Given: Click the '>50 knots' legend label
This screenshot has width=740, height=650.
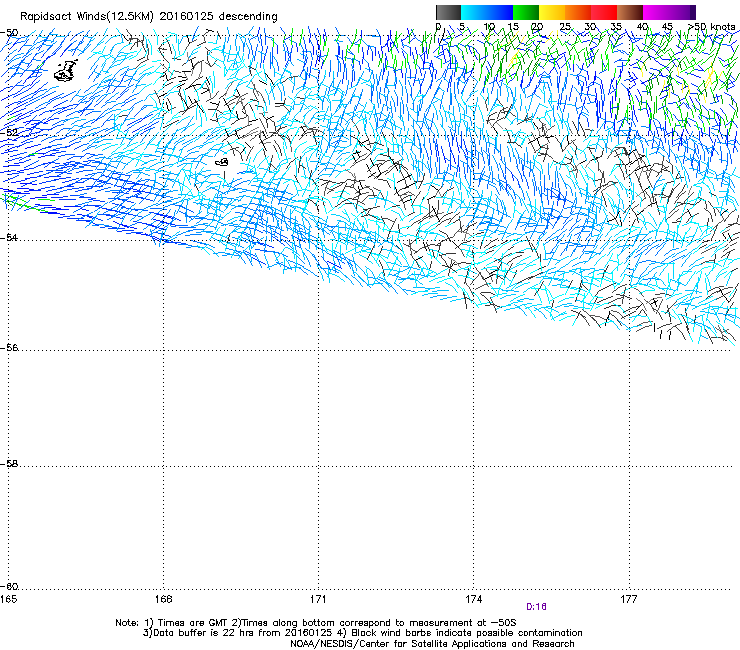Looking at the screenshot, I should 711,27.
